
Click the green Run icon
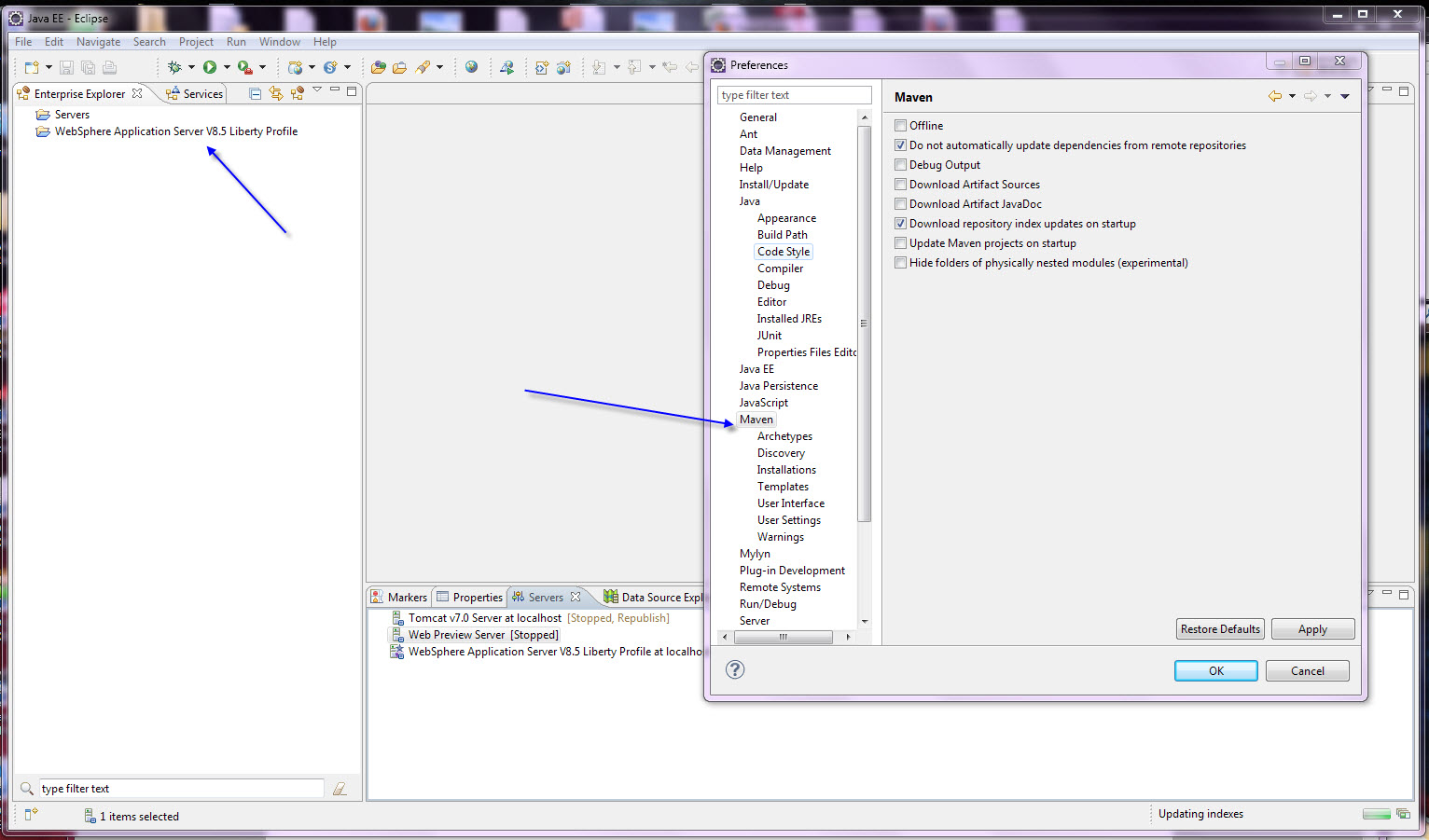[210, 67]
